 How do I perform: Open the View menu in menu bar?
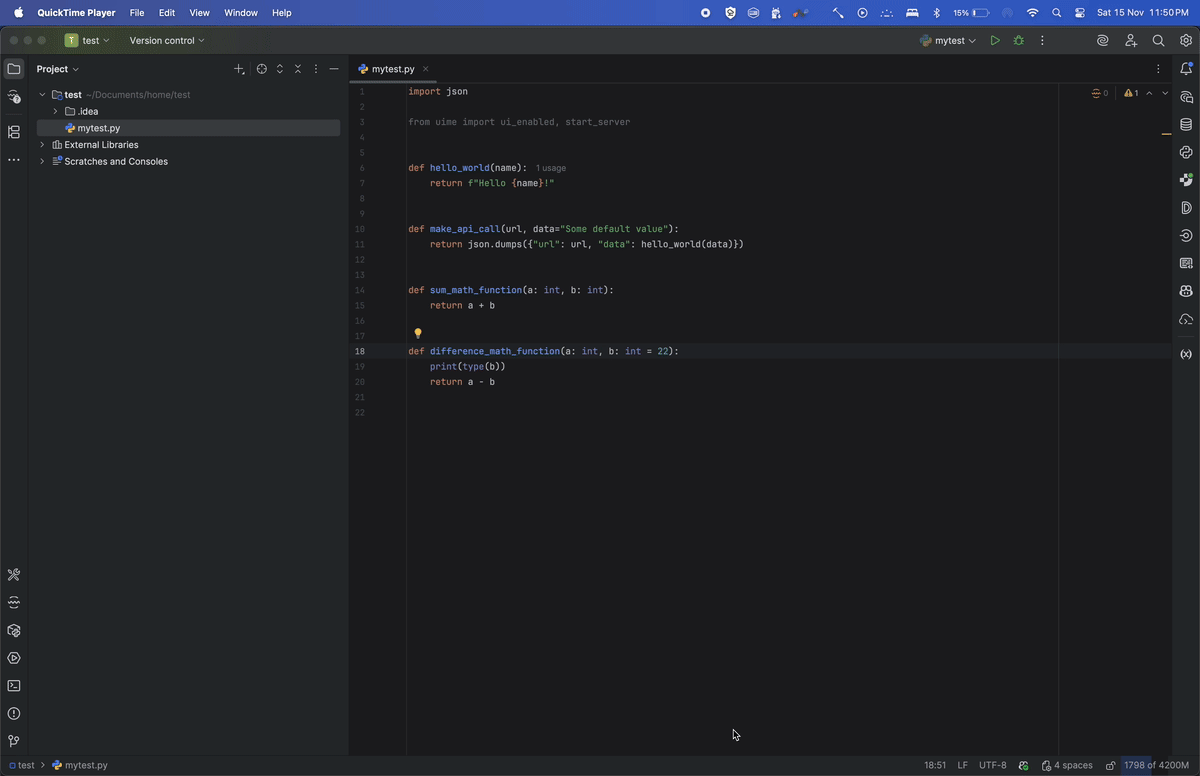pos(199,13)
